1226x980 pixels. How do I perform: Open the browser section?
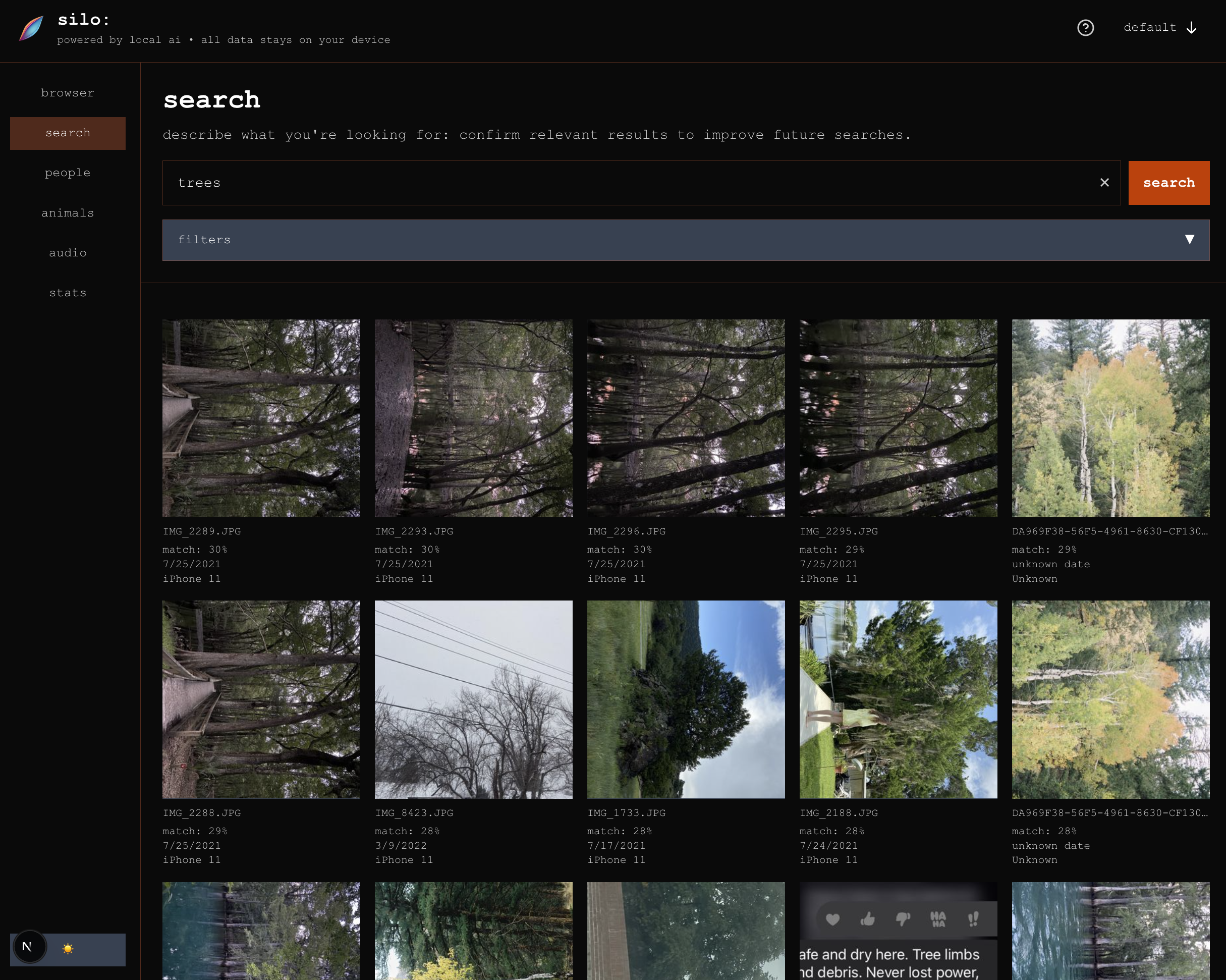tap(67, 93)
